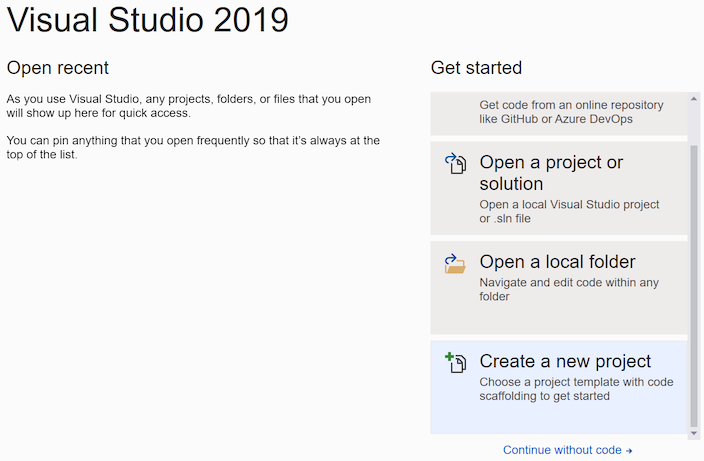The image size is (704, 461).
Task: Click the Open a project or solution icon
Action: (x=456, y=164)
